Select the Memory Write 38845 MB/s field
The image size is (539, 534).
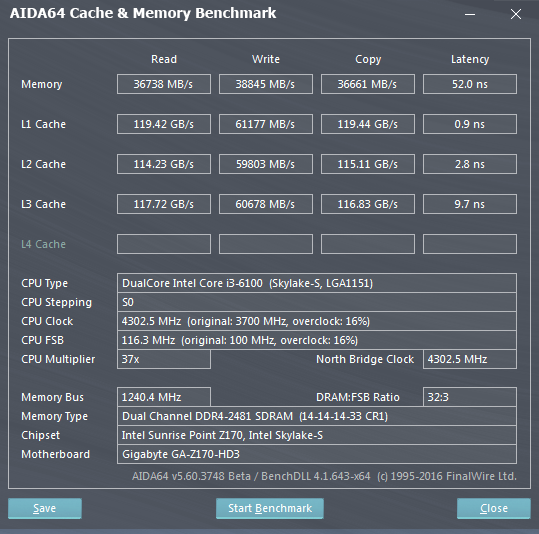pos(266,84)
